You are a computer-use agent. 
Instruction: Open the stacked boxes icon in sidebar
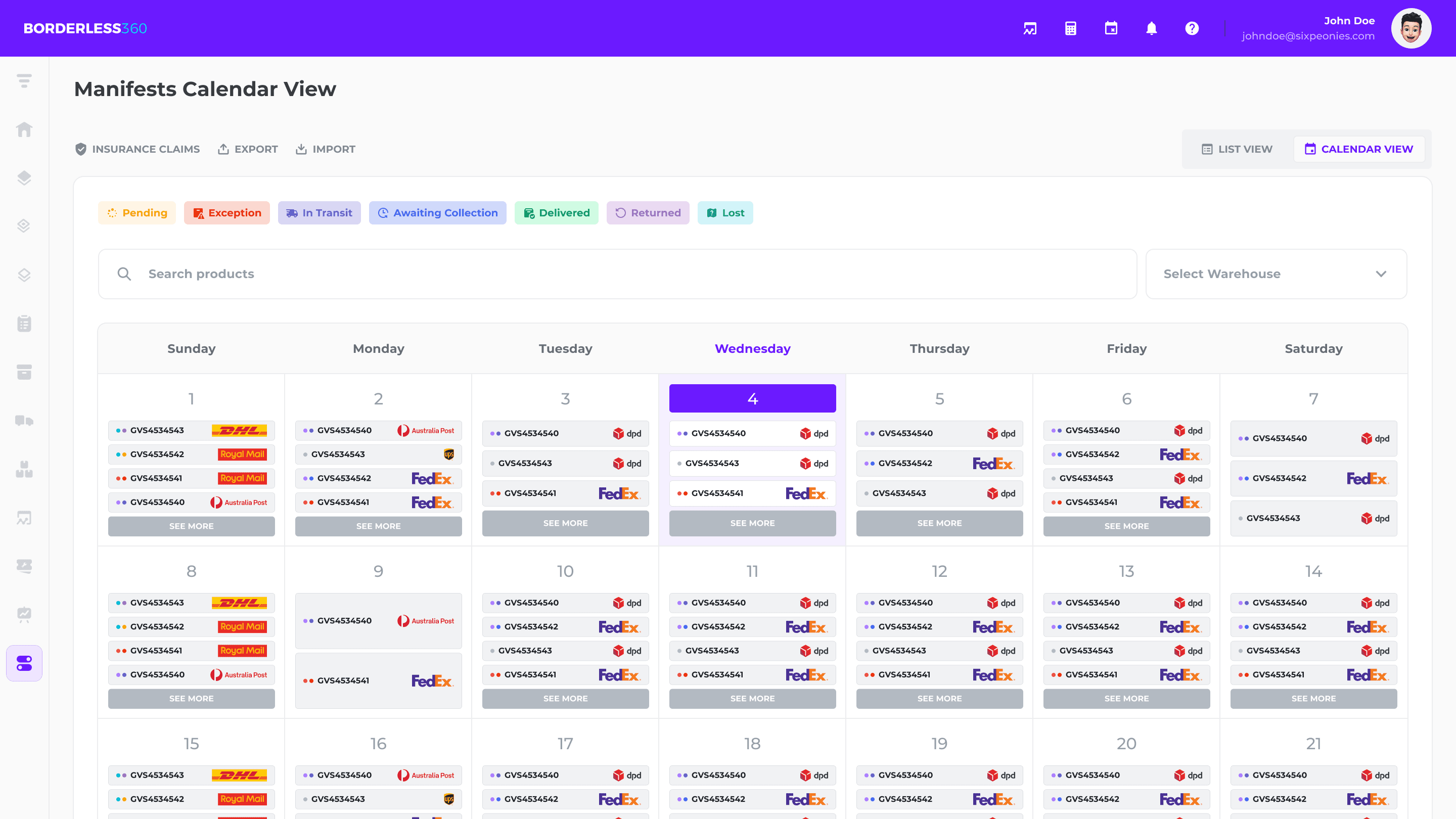[x=24, y=469]
